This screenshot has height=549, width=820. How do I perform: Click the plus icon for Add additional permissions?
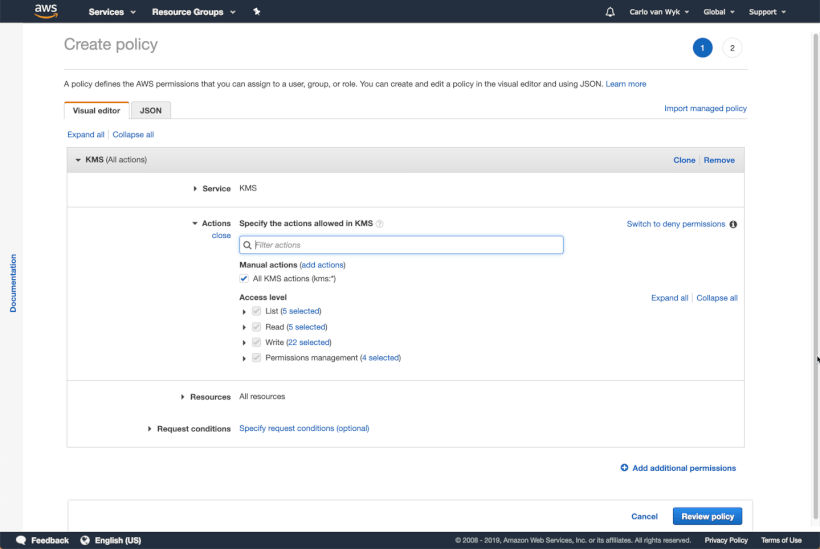click(624, 467)
